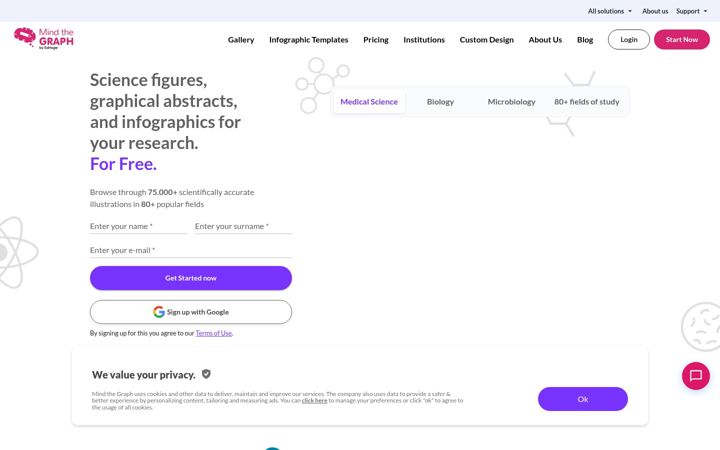Open About us in top bar
Viewport: 720px width, 450px height.
click(x=655, y=11)
